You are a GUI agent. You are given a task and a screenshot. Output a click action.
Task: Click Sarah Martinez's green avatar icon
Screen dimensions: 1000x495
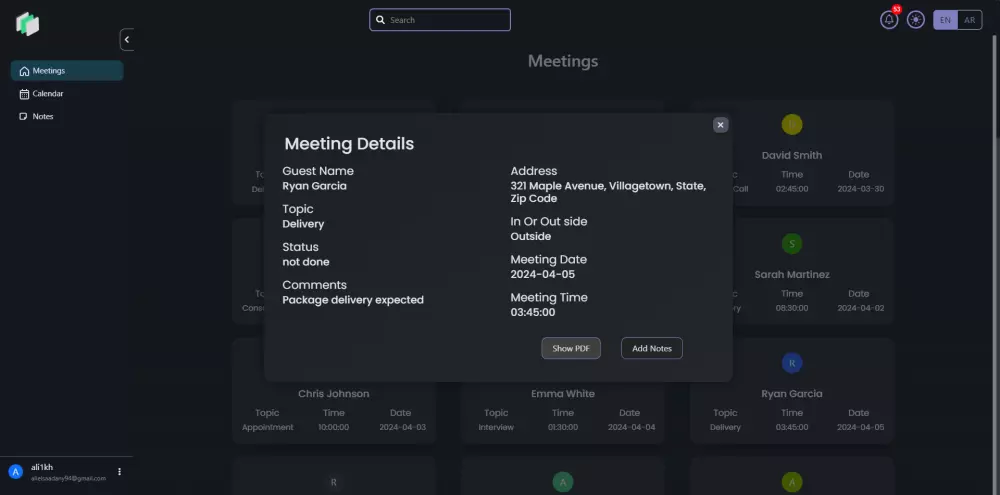(792, 244)
